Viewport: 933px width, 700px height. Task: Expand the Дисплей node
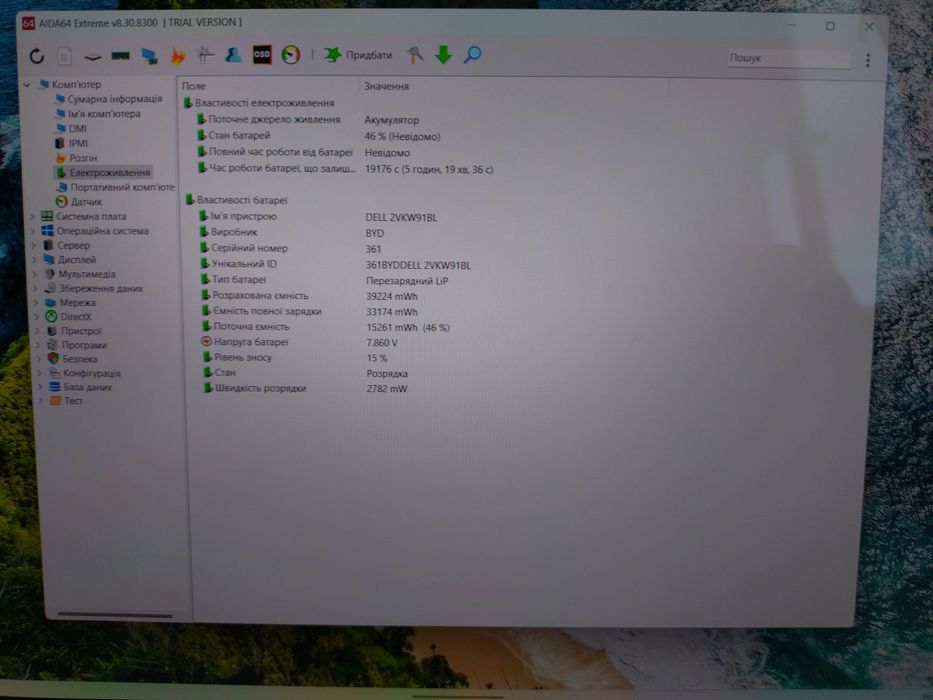(34, 260)
